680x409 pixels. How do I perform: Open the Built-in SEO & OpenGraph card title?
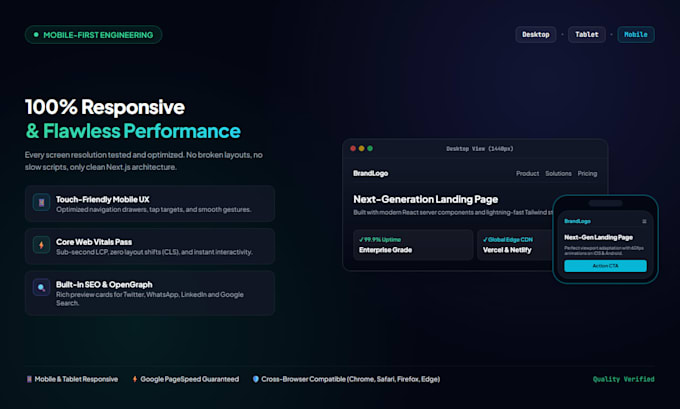click(x=104, y=285)
